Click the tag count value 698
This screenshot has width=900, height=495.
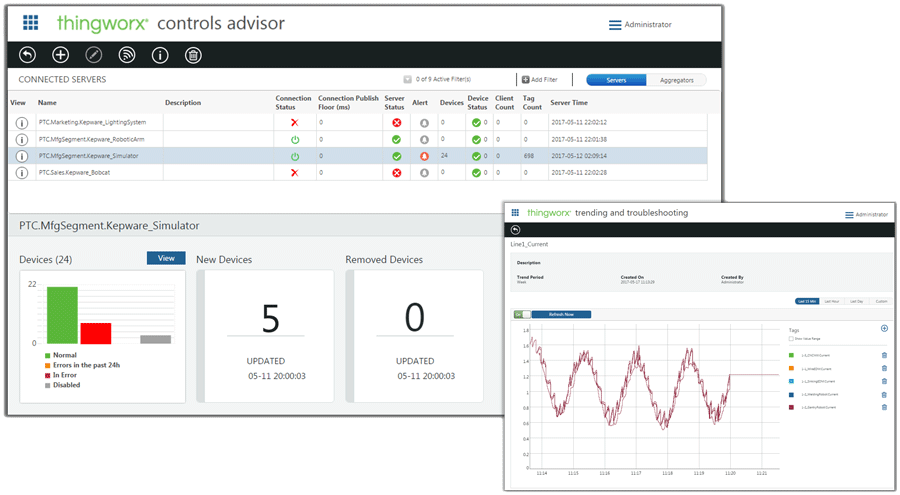[x=529, y=156]
